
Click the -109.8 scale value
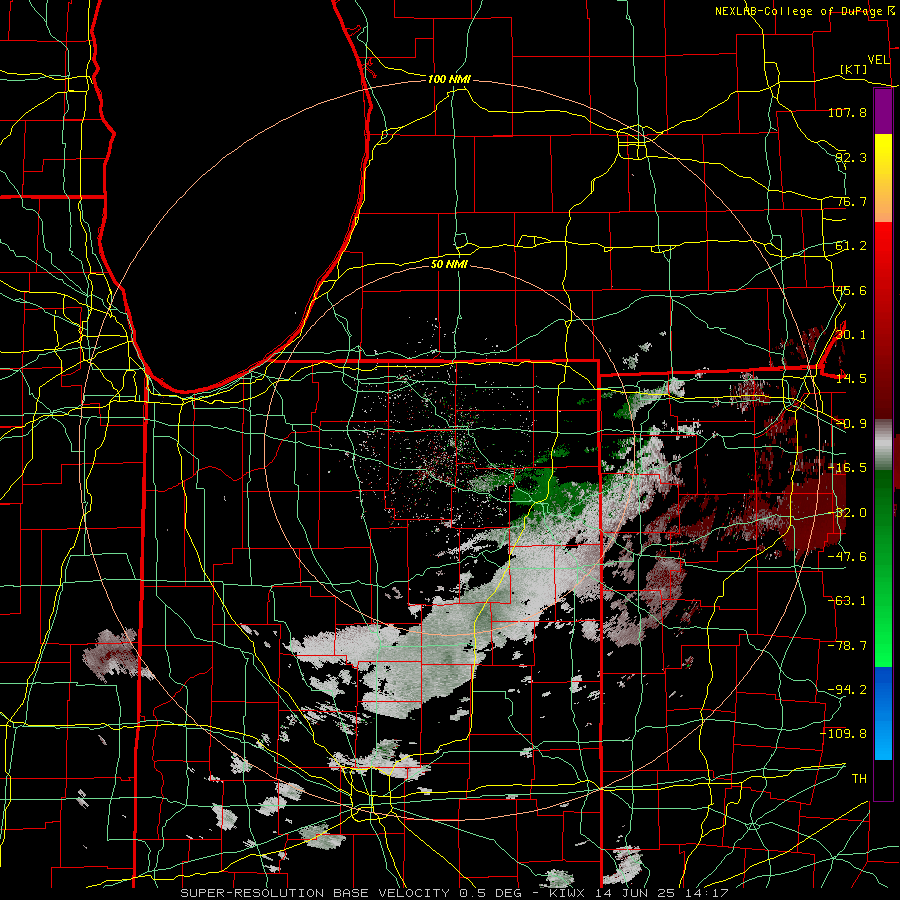pos(844,734)
